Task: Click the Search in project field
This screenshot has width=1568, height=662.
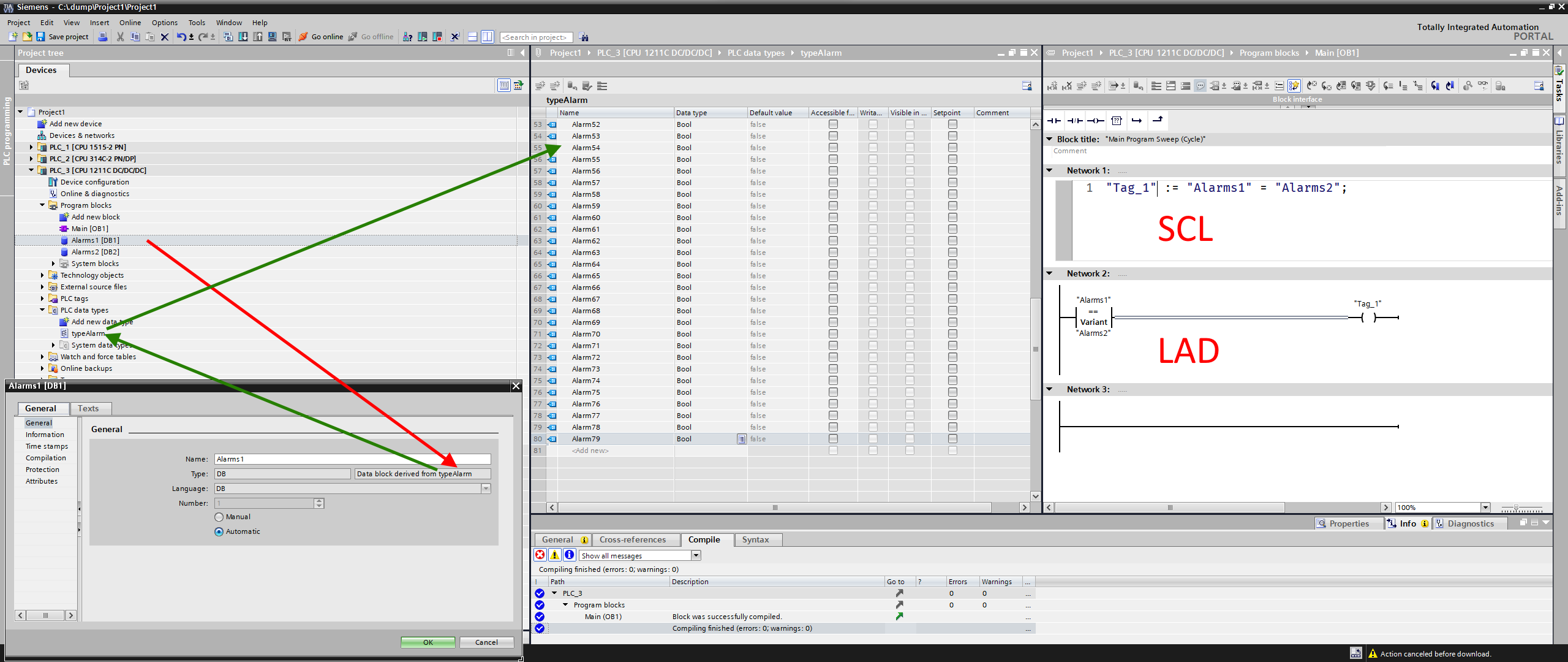Action: click(535, 37)
